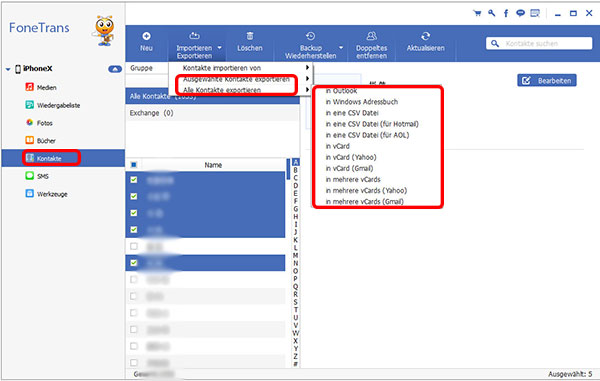Click the Kontakte suchen search field
This screenshot has width=600, height=381.
click(539, 44)
